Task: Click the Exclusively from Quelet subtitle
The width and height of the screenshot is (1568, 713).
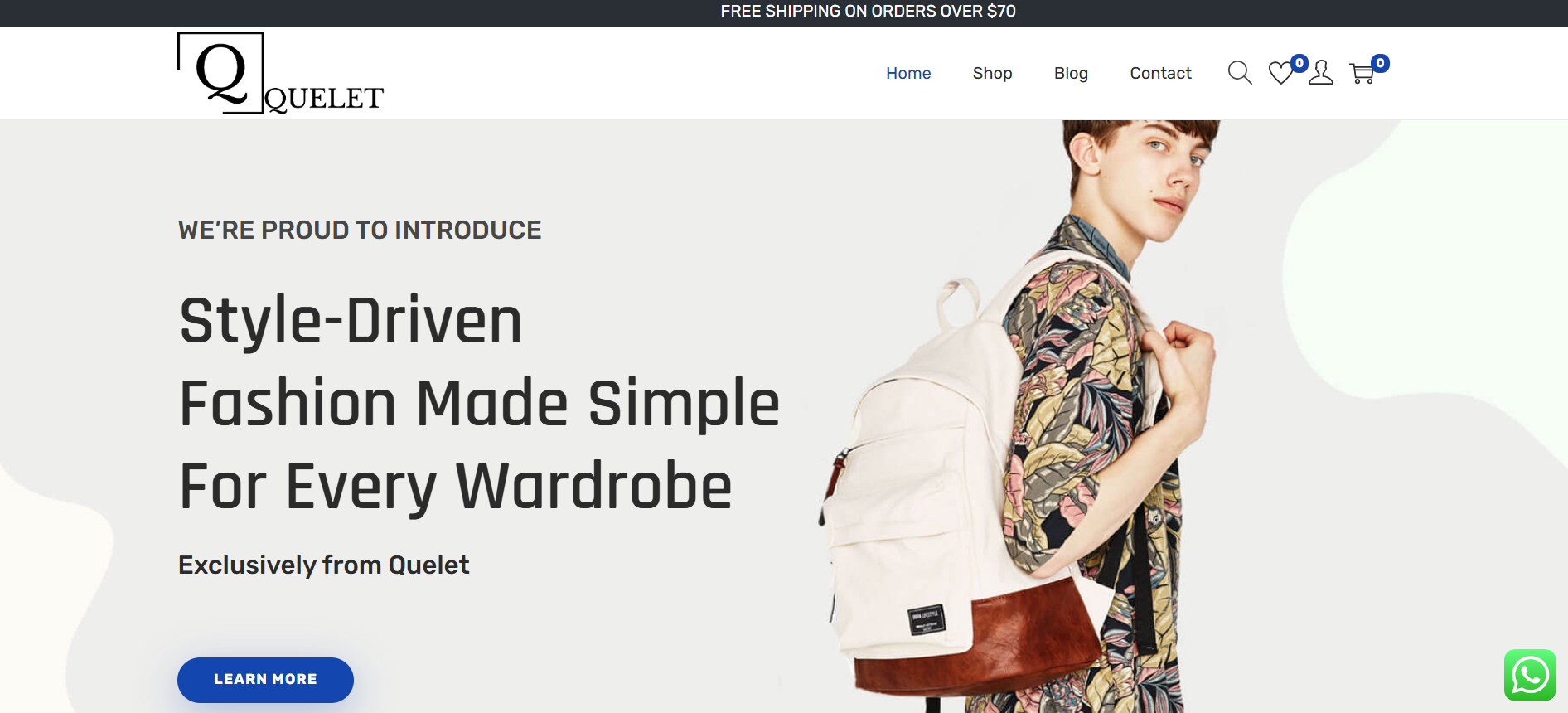Action: pyautogui.click(x=323, y=565)
